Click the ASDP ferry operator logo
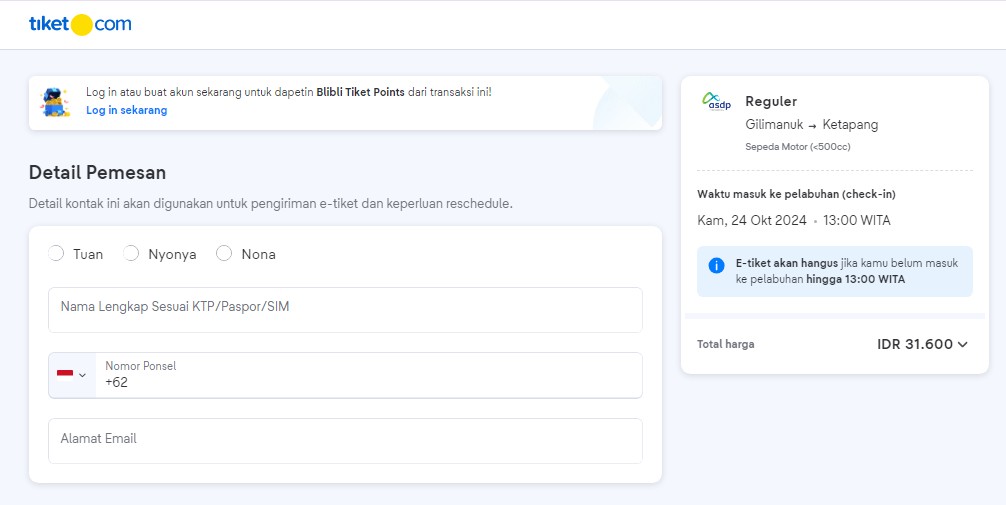Viewport: 1006px width, 505px height. click(x=717, y=101)
